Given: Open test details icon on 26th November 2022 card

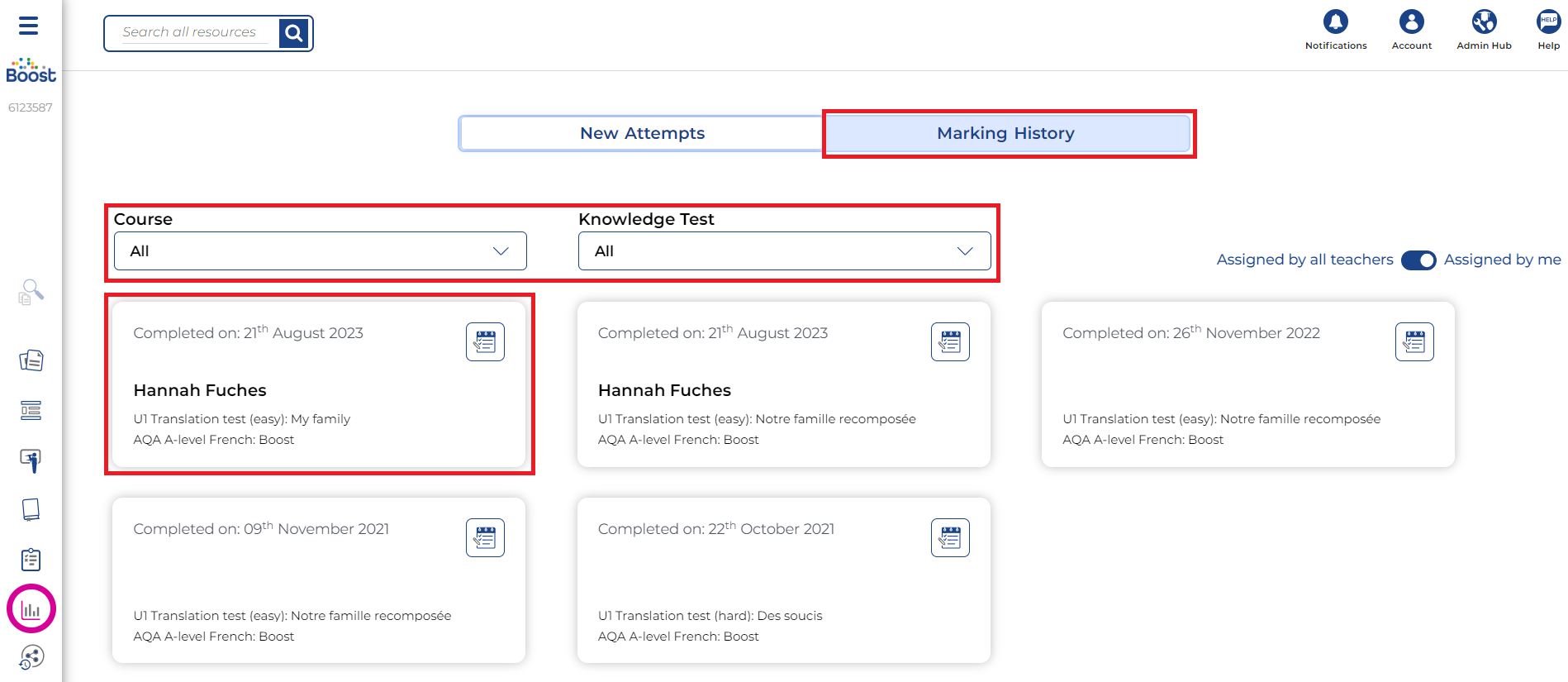Looking at the screenshot, I should [1414, 341].
